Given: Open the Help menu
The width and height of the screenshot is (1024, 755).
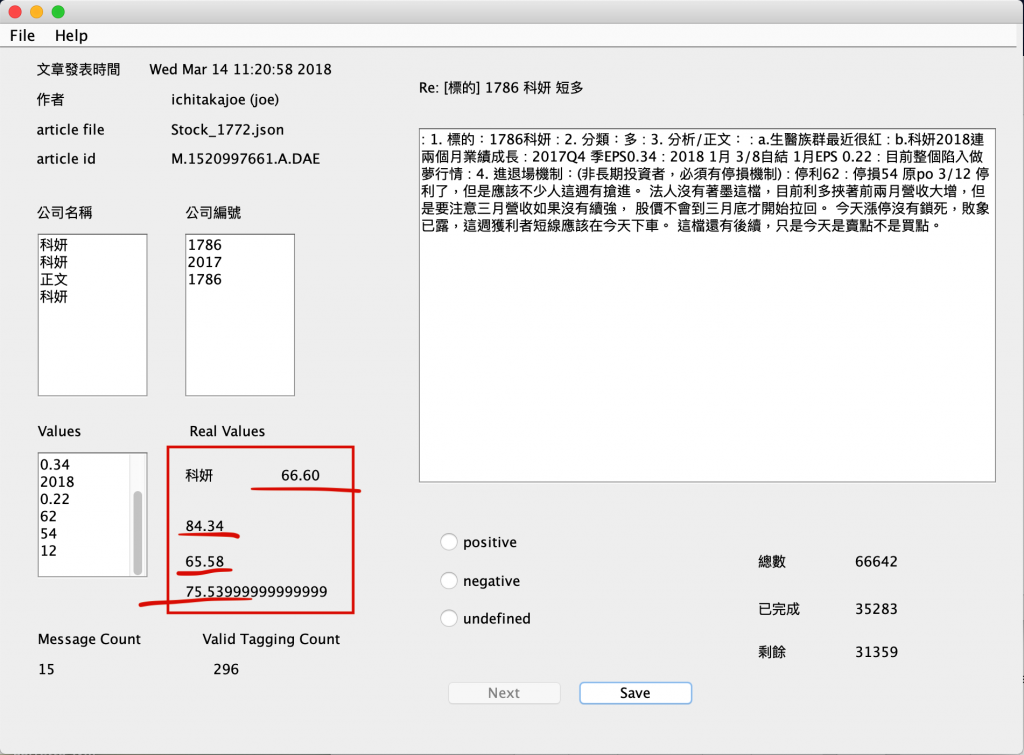Looking at the screenshot, I should 71,35.
